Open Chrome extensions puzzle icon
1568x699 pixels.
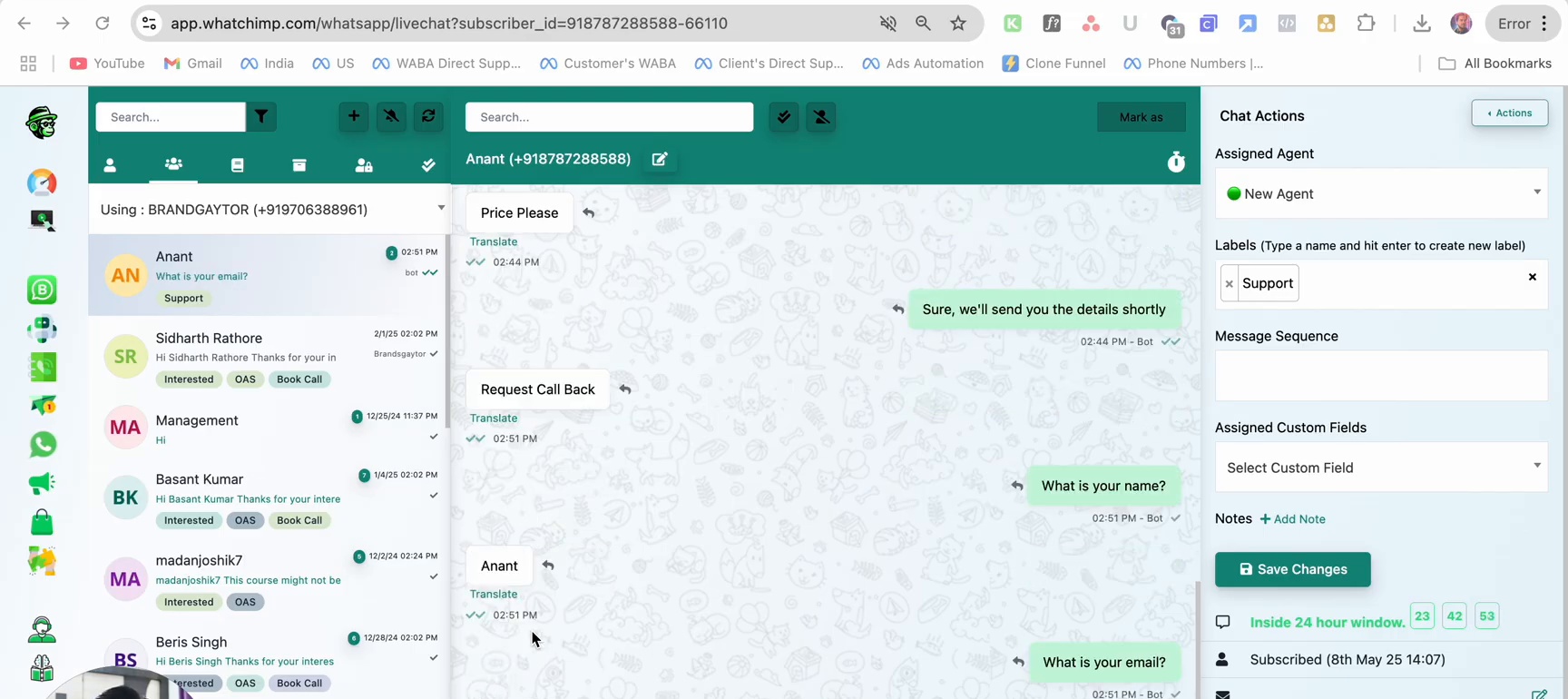point(1366,24)
